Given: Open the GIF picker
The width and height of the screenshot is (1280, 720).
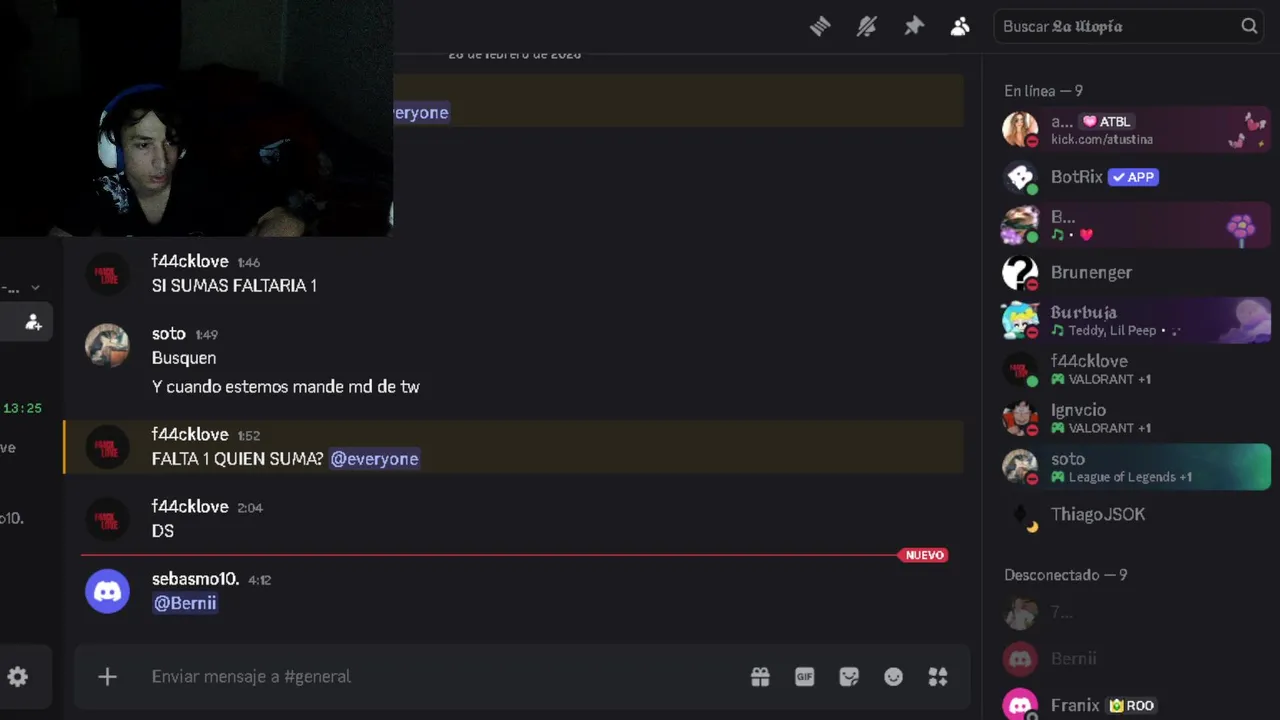Looking at the screenshot, I should [x=805, y=677].
